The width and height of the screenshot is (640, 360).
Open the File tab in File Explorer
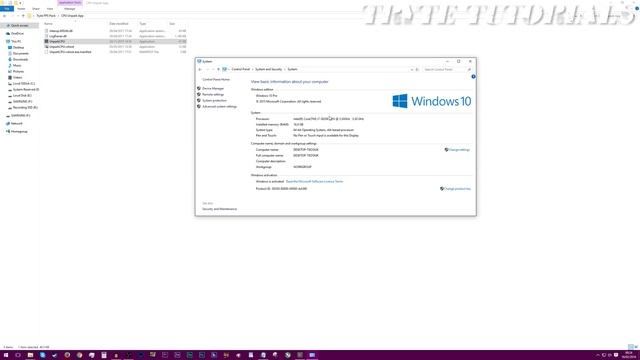(x=7, y=9)
